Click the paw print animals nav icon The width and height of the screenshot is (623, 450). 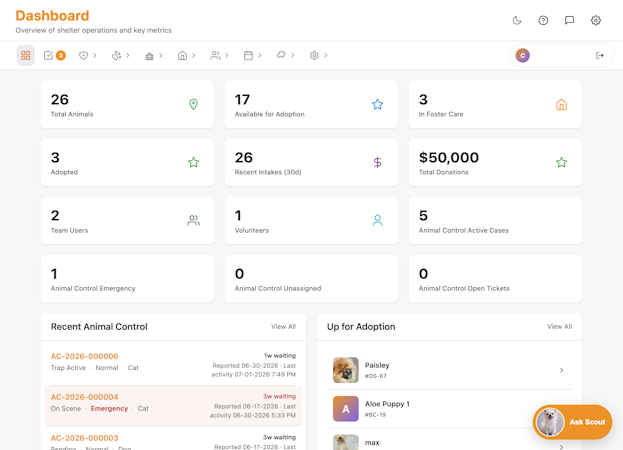click(116, 56)
